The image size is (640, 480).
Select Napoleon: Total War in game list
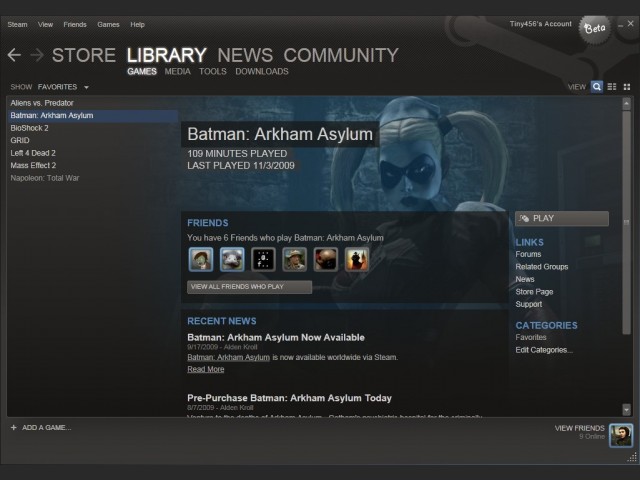(93, 178)
